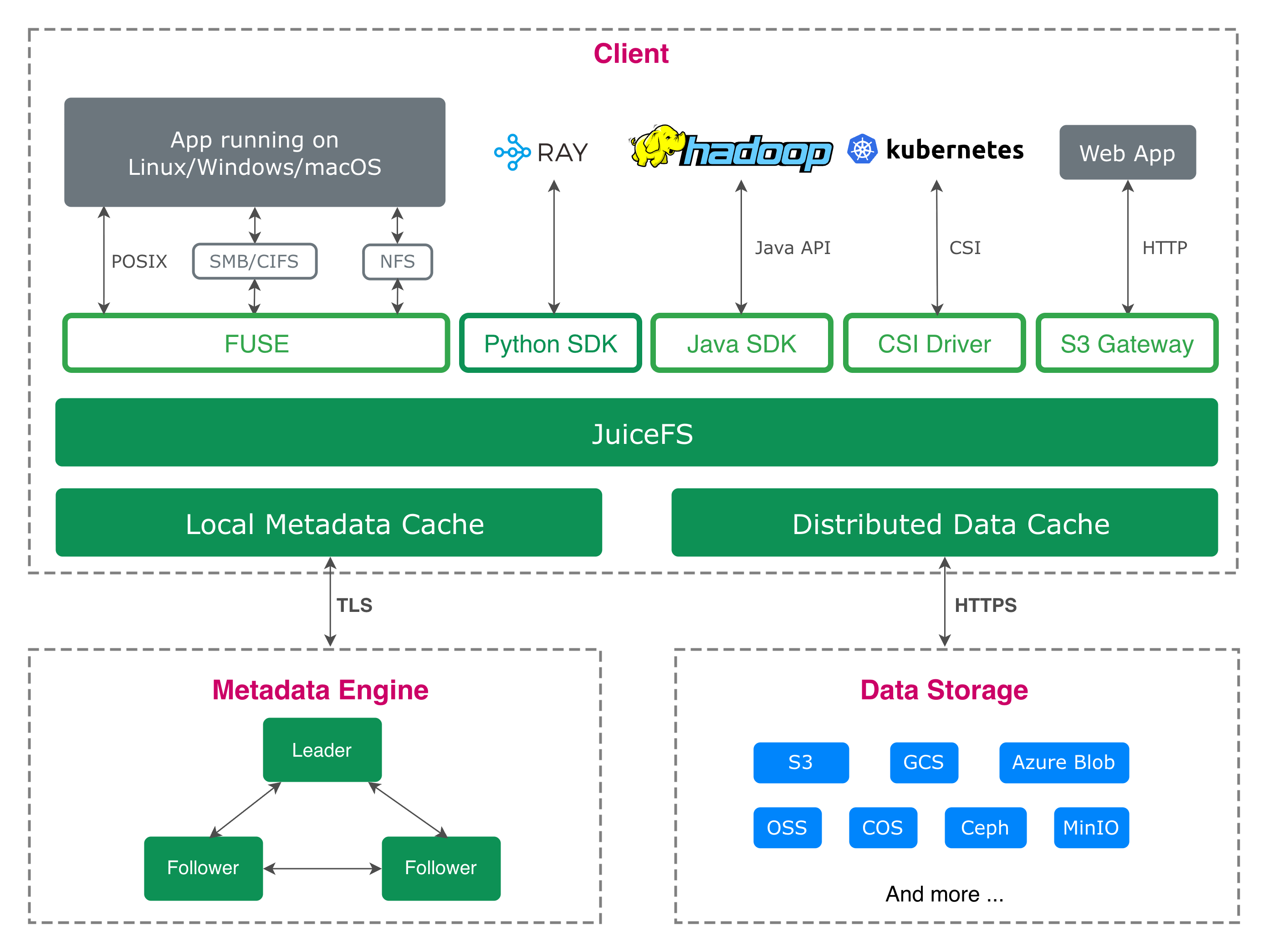The image size is (1268, 952).
Task: Click the Leader node
Action: (322, 750)
